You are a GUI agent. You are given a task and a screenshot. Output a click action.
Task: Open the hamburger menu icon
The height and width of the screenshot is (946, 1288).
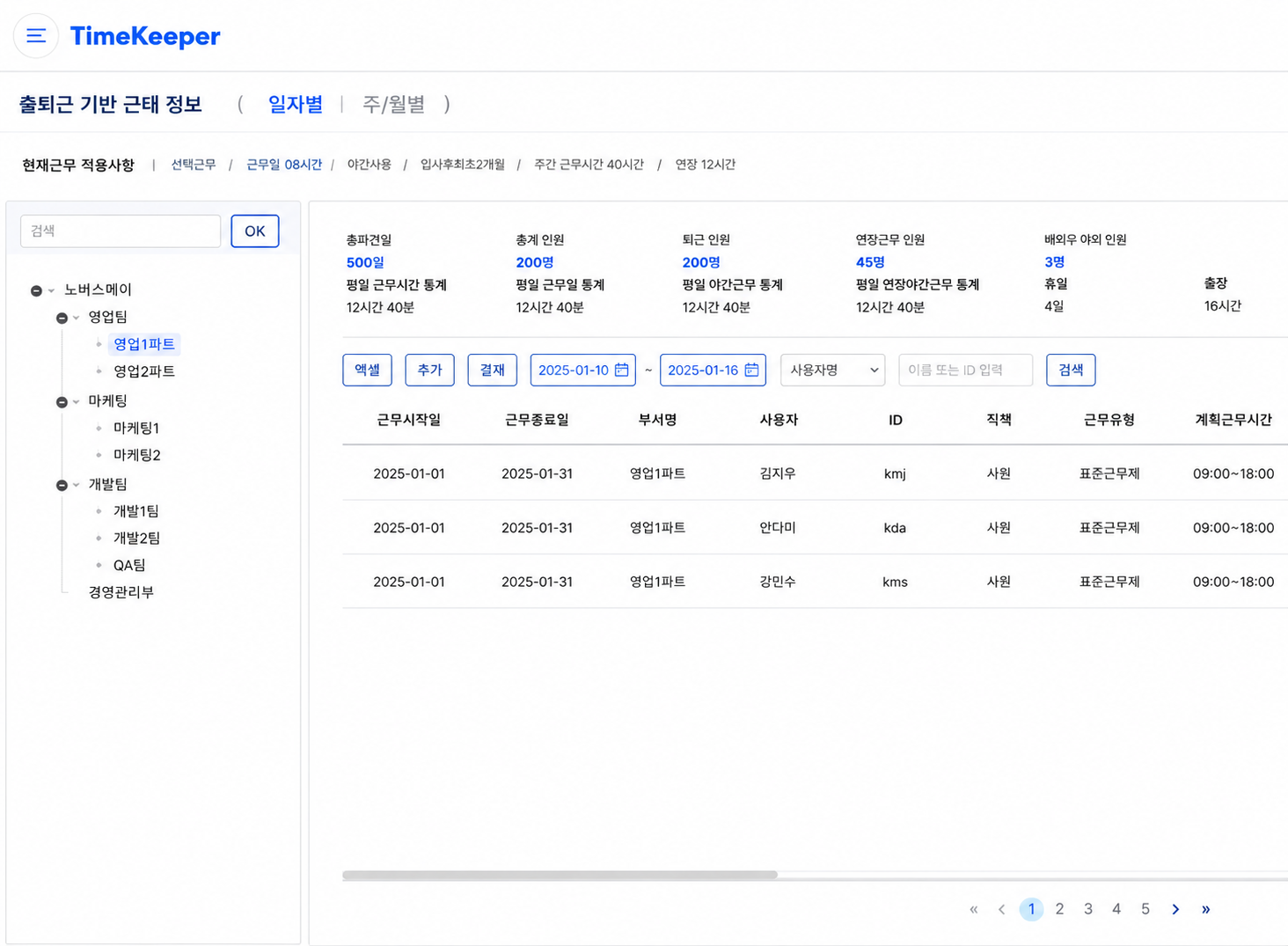coord(36,36)
